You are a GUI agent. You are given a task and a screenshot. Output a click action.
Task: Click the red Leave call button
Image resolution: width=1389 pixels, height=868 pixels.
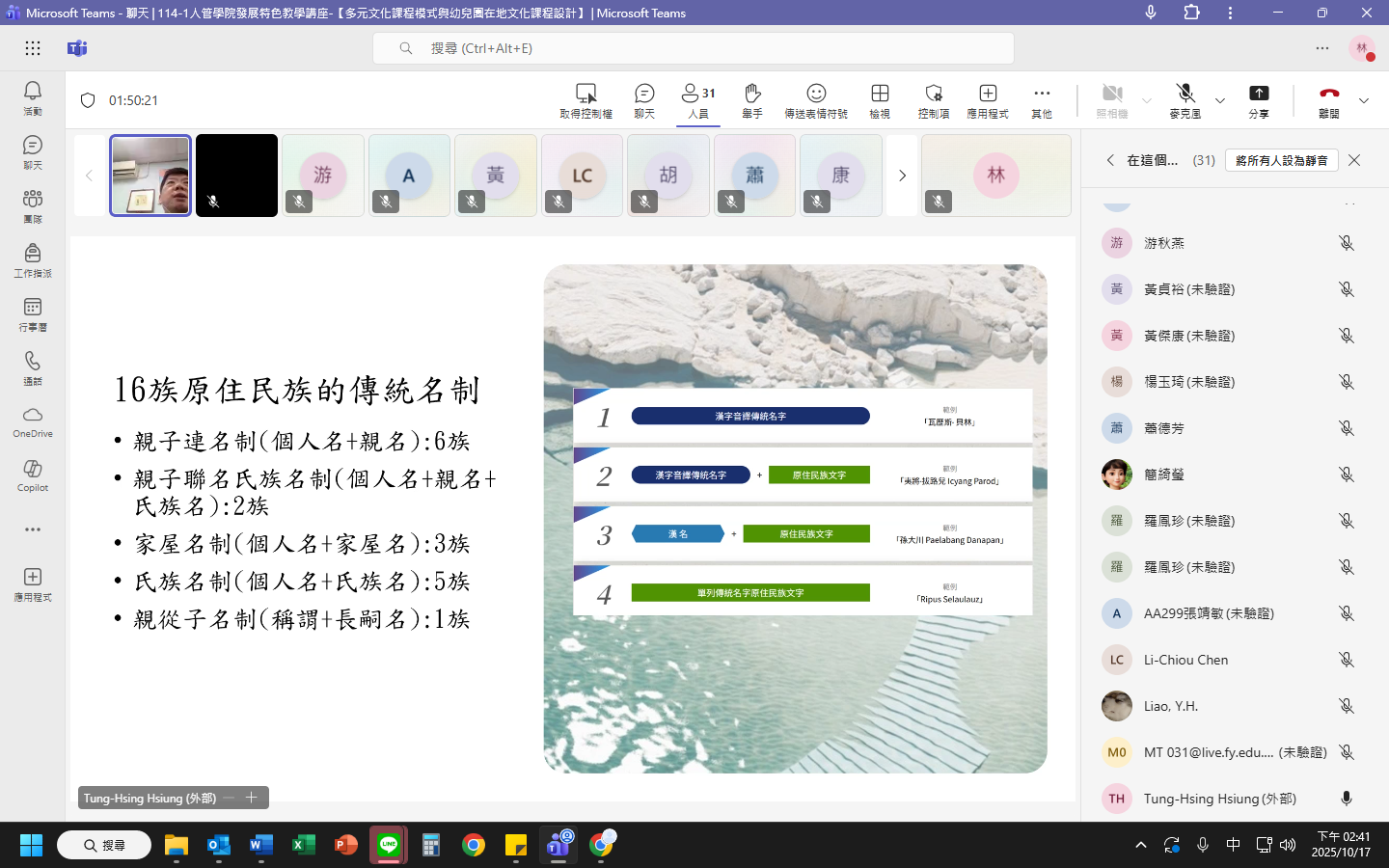(1329, 99)
